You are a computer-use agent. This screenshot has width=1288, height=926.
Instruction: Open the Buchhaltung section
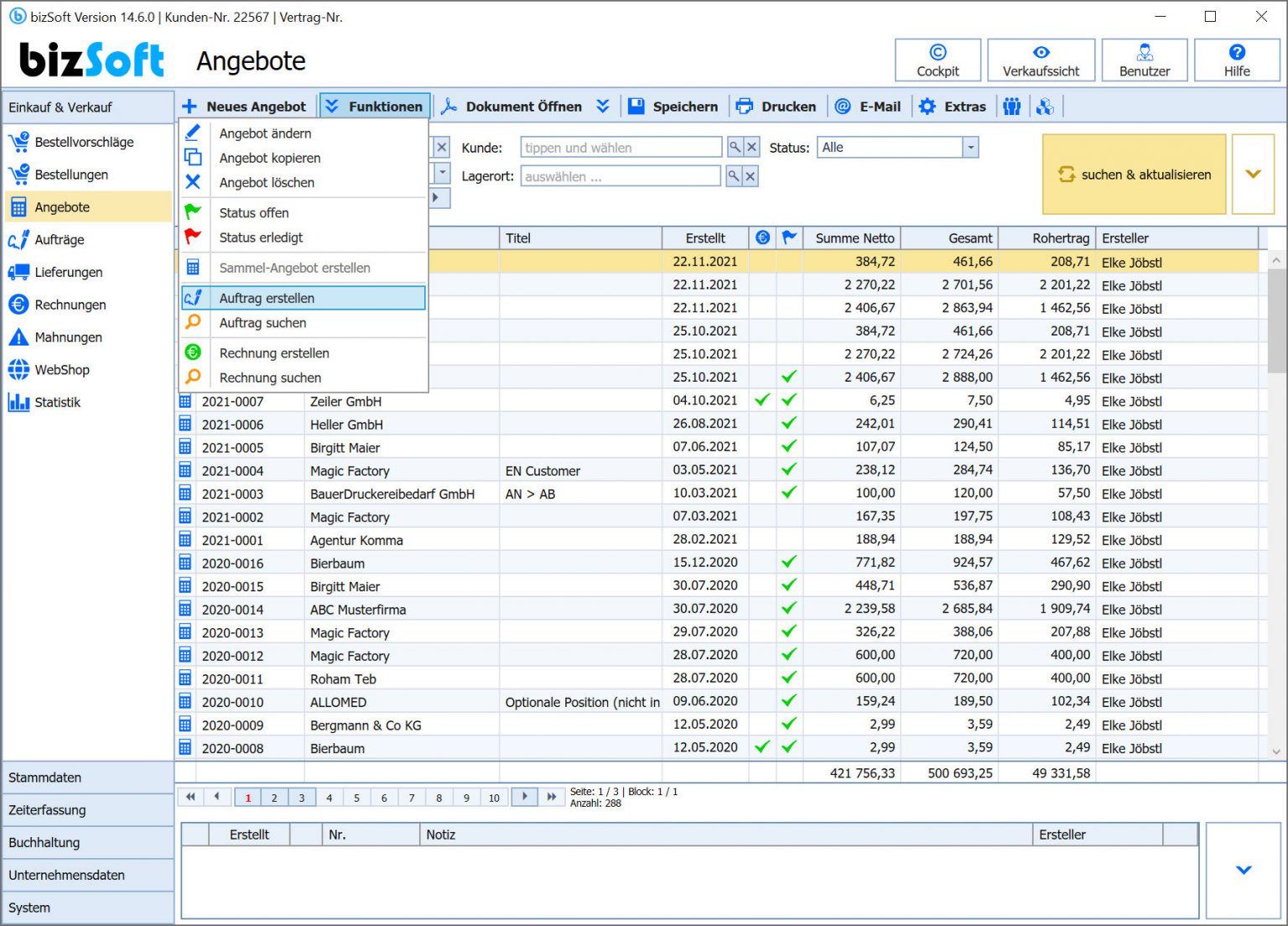(45, 842)
